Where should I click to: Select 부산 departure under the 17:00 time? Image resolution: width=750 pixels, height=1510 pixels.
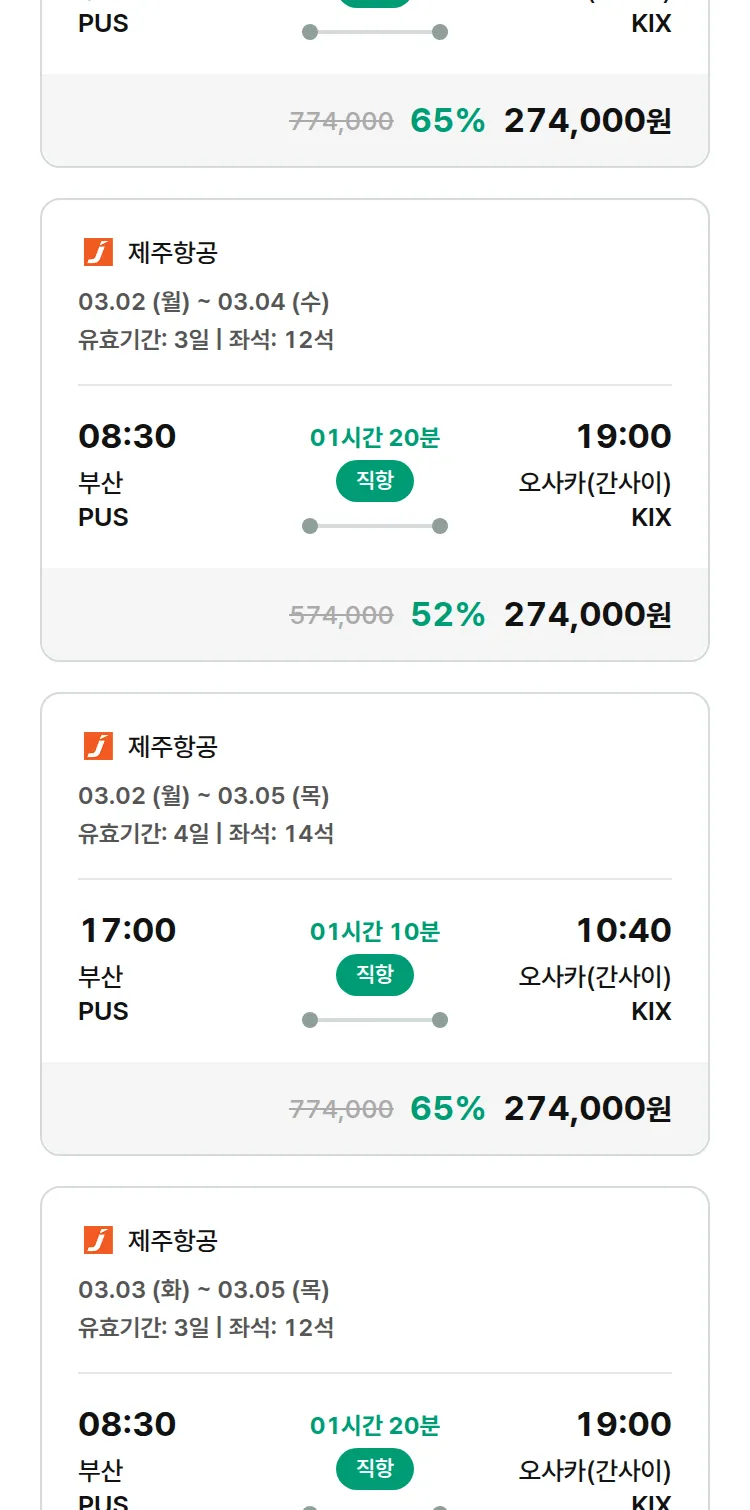click(100, 976)
